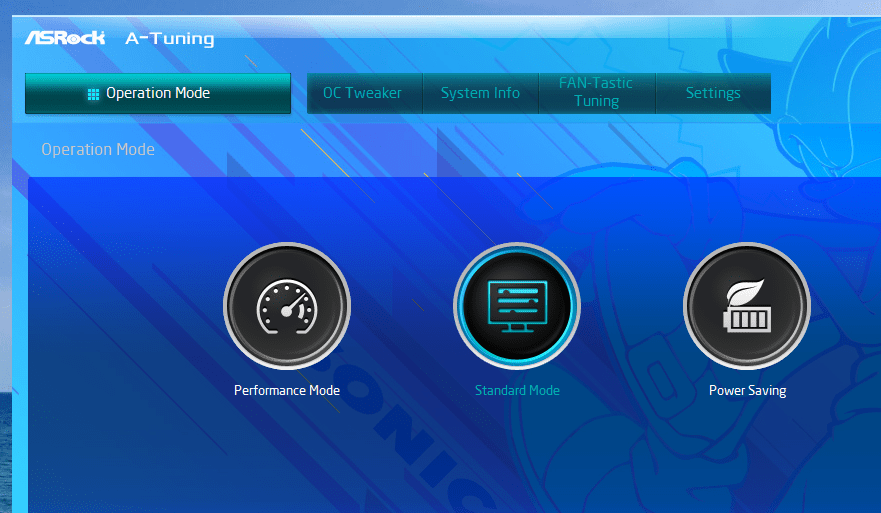Open the Operation Mode tab

coord(158,93)
